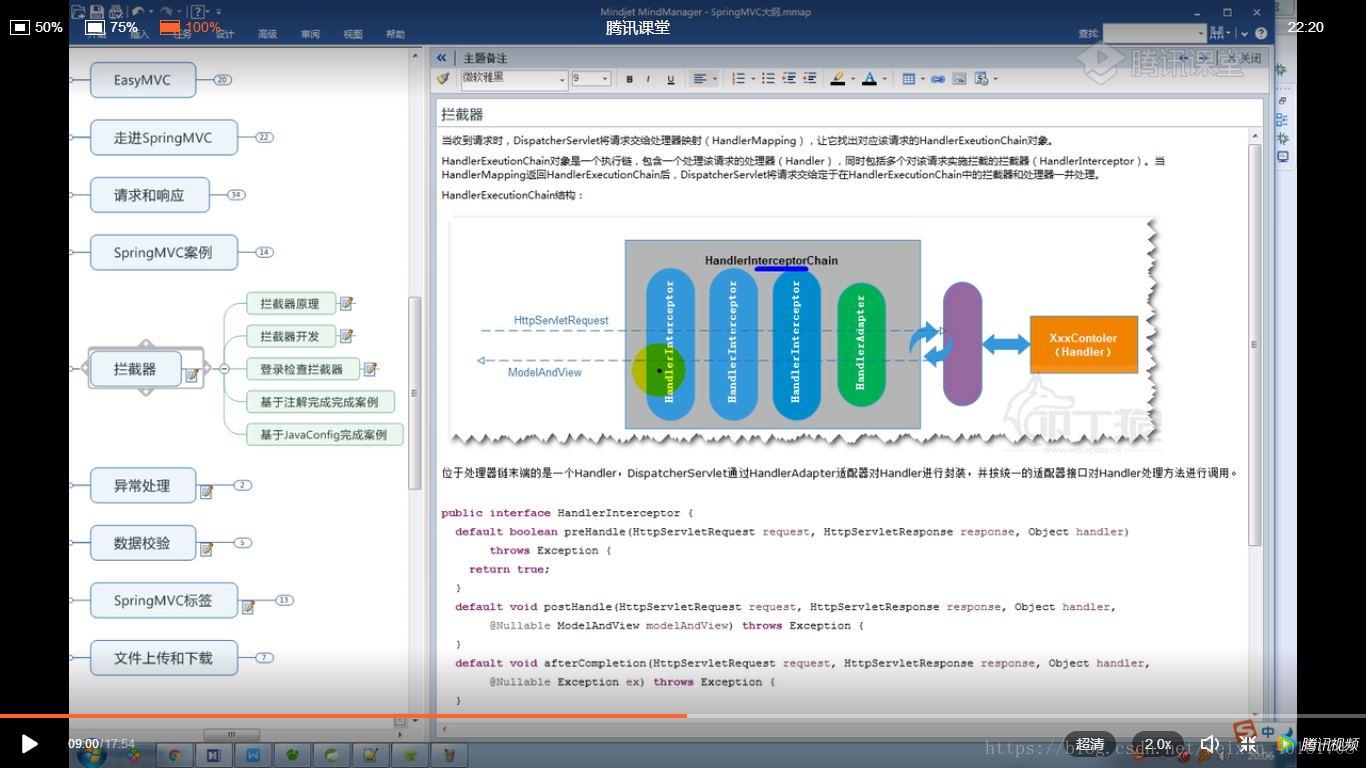Click the save icon in quick access
Screen dimensions: 1366x768
pyautogui.click(x=97, y=12)
